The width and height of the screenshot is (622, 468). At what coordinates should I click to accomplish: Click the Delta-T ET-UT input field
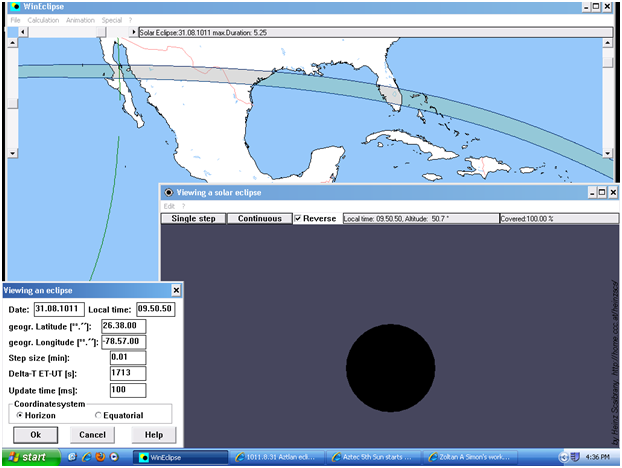point(128,373)
